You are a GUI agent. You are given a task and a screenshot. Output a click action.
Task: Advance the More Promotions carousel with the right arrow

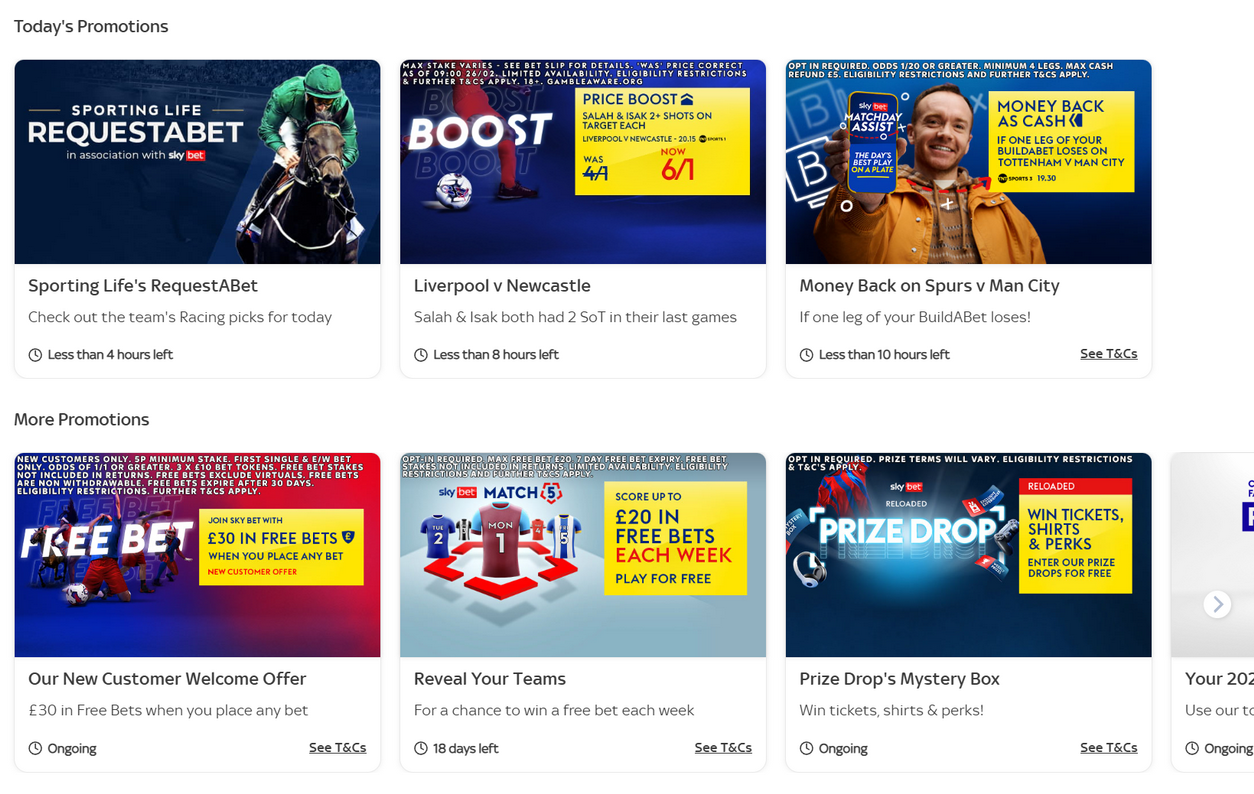point(1217,604)
